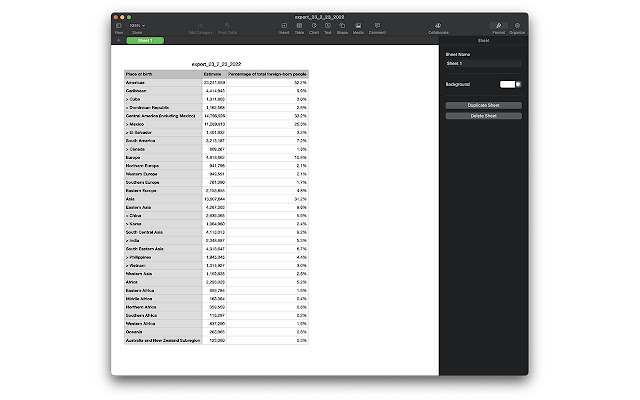Select the 'Americas' row cell
Image resolution: width=640 pixels, height=400 pixels.
click(x=163, y=82)
